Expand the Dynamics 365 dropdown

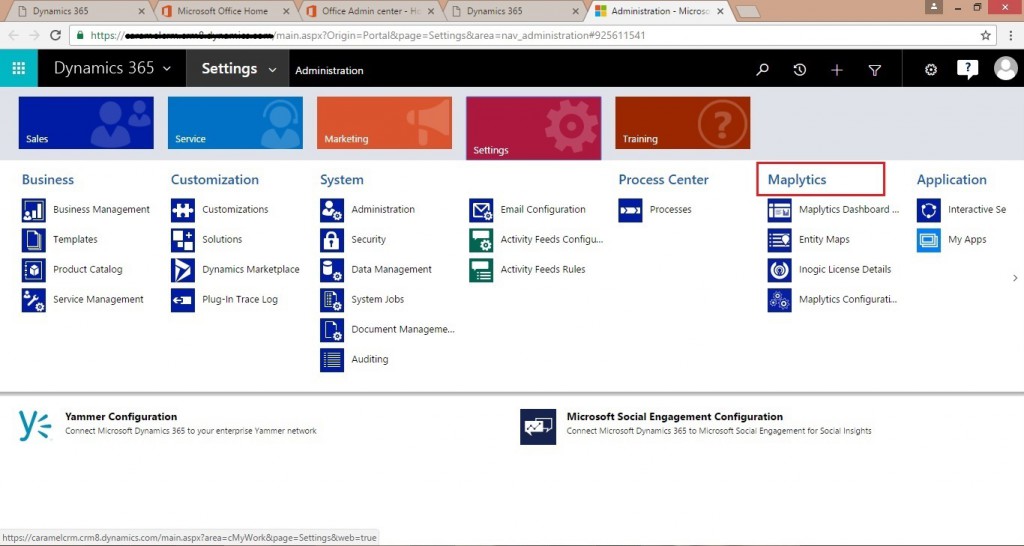pos(167,69)
